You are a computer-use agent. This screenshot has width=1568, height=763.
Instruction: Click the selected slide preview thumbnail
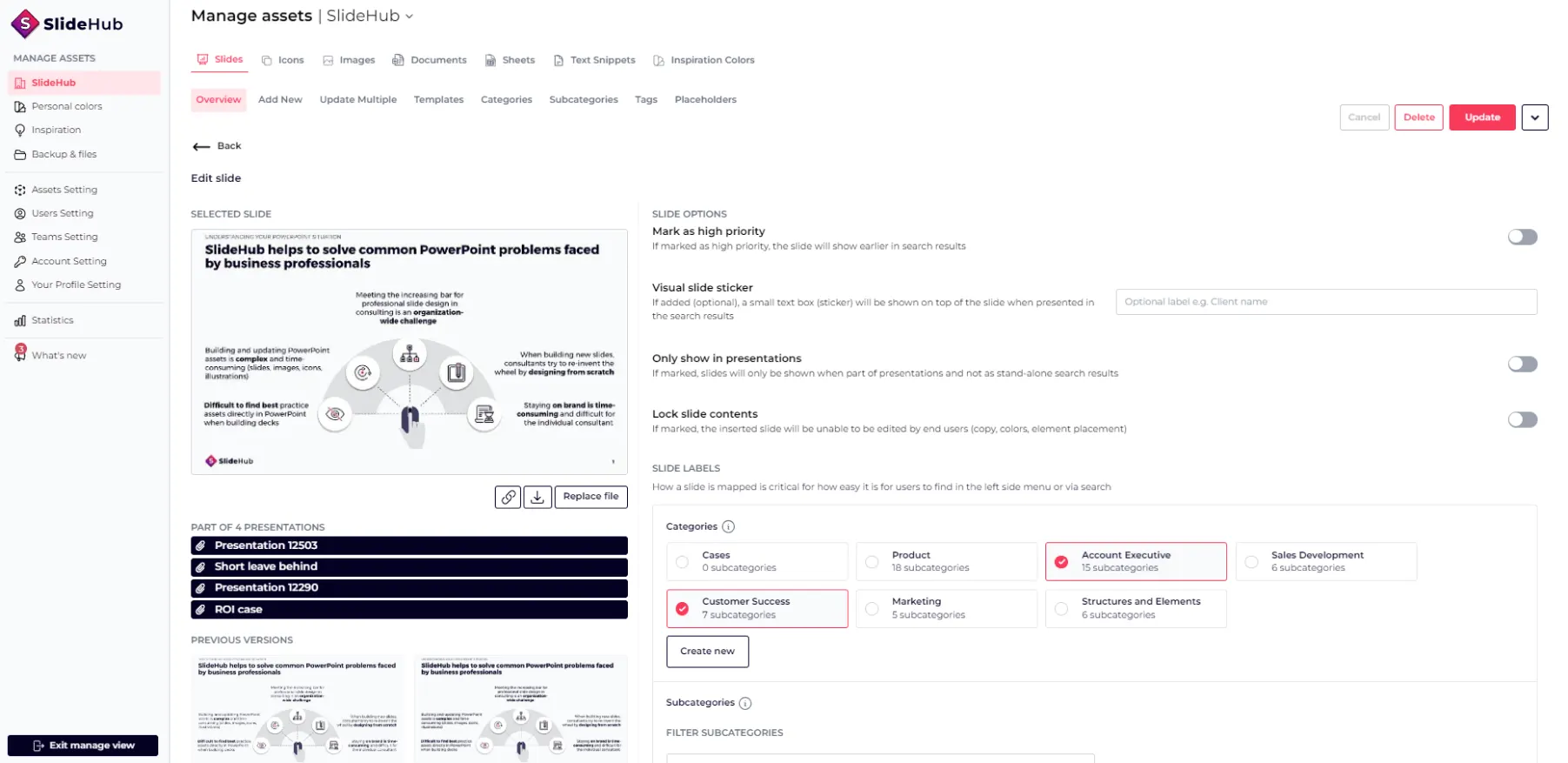pyautogui.click(x=409, y=351)
